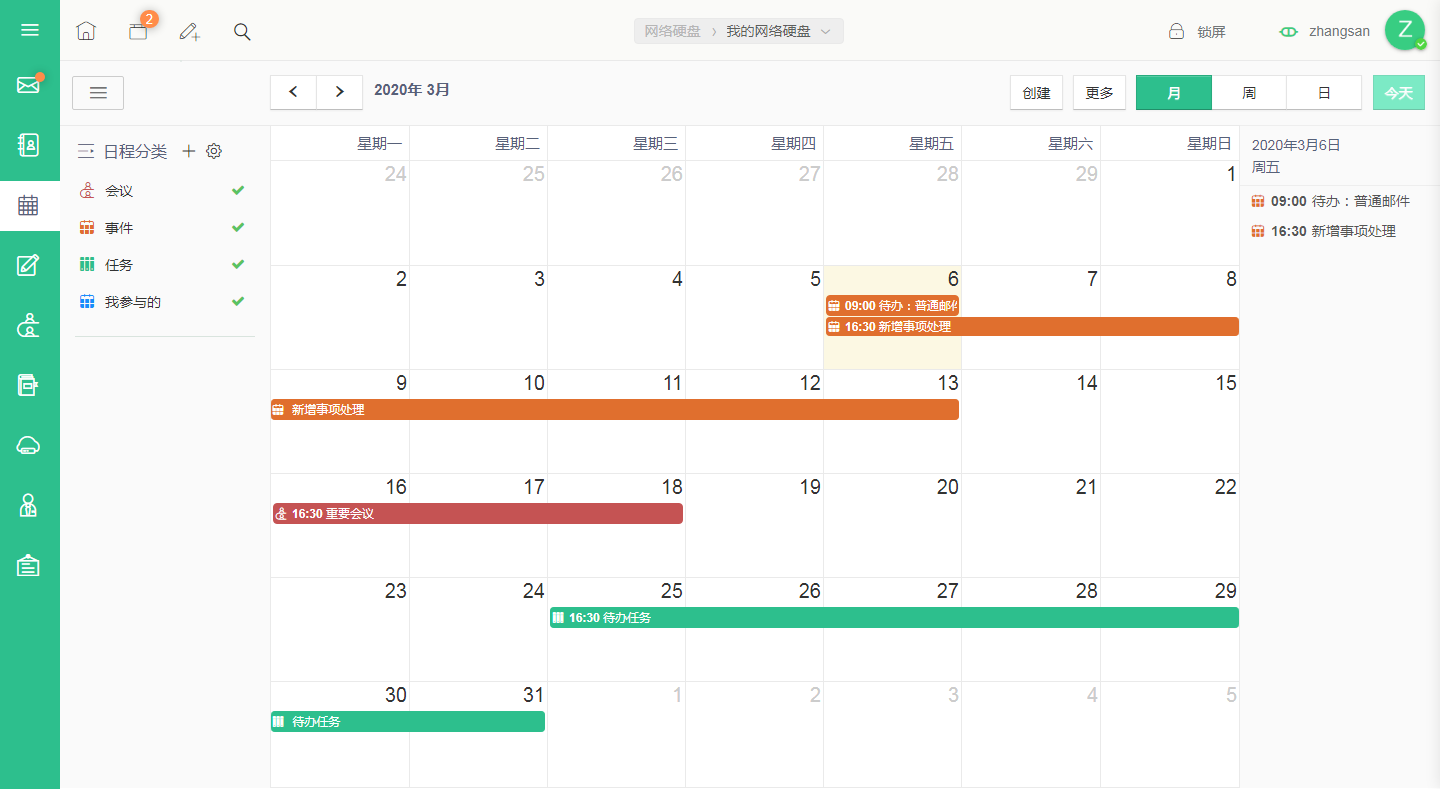Open the window tabs icon with badge 2
Screen dimensions: 1440x789
139,30
